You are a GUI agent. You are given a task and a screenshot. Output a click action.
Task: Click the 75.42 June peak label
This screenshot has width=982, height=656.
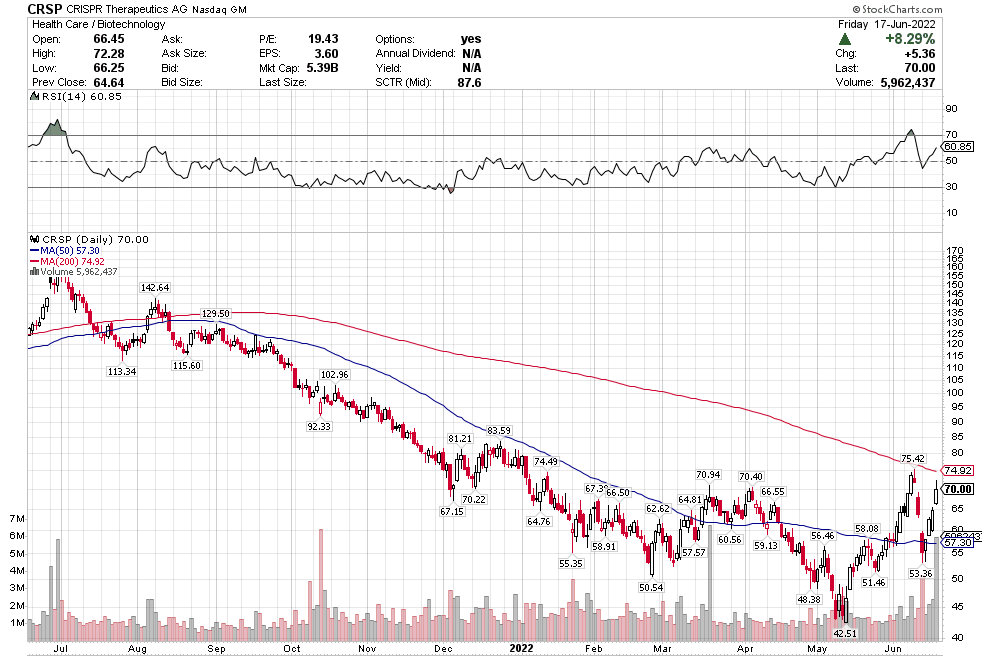(x=911, y=458)
